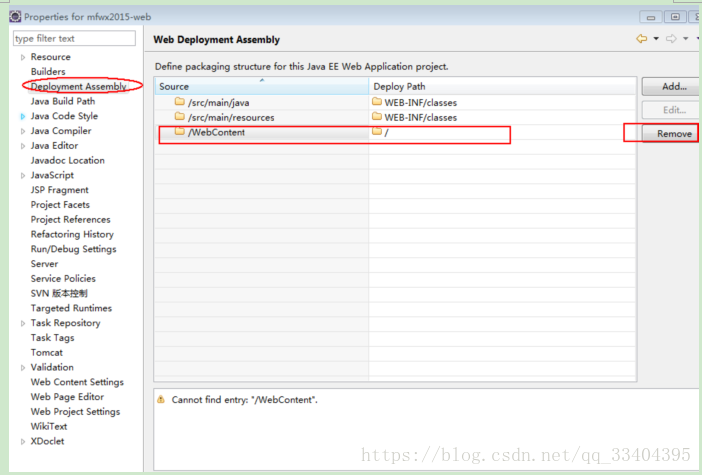Click the Edit... button
The height and width of the screenshot is (475, 702).
[671, 110]
